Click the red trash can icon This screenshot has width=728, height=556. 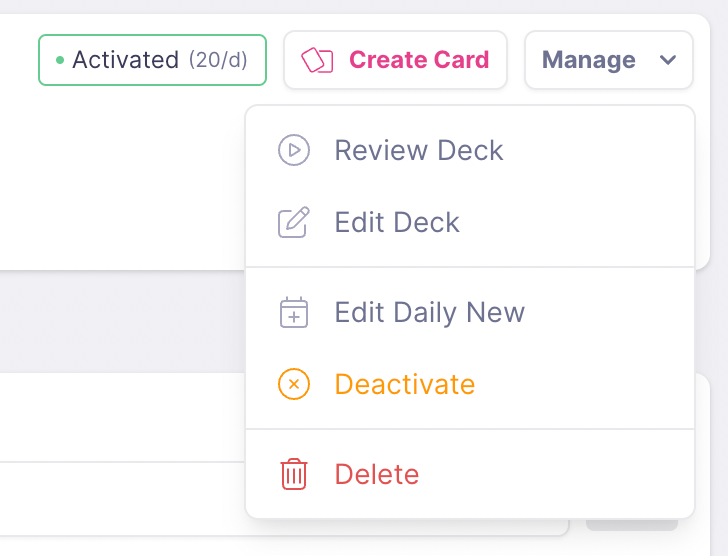click(294, 474)
